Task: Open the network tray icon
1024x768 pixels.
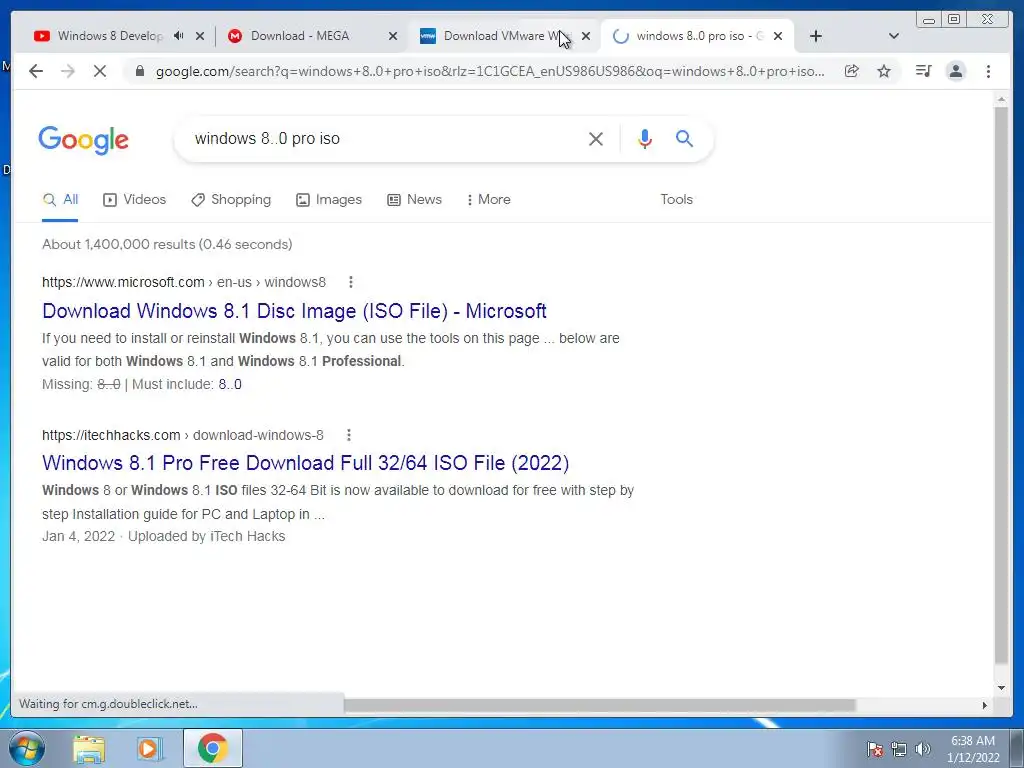Action: point(899,749)
